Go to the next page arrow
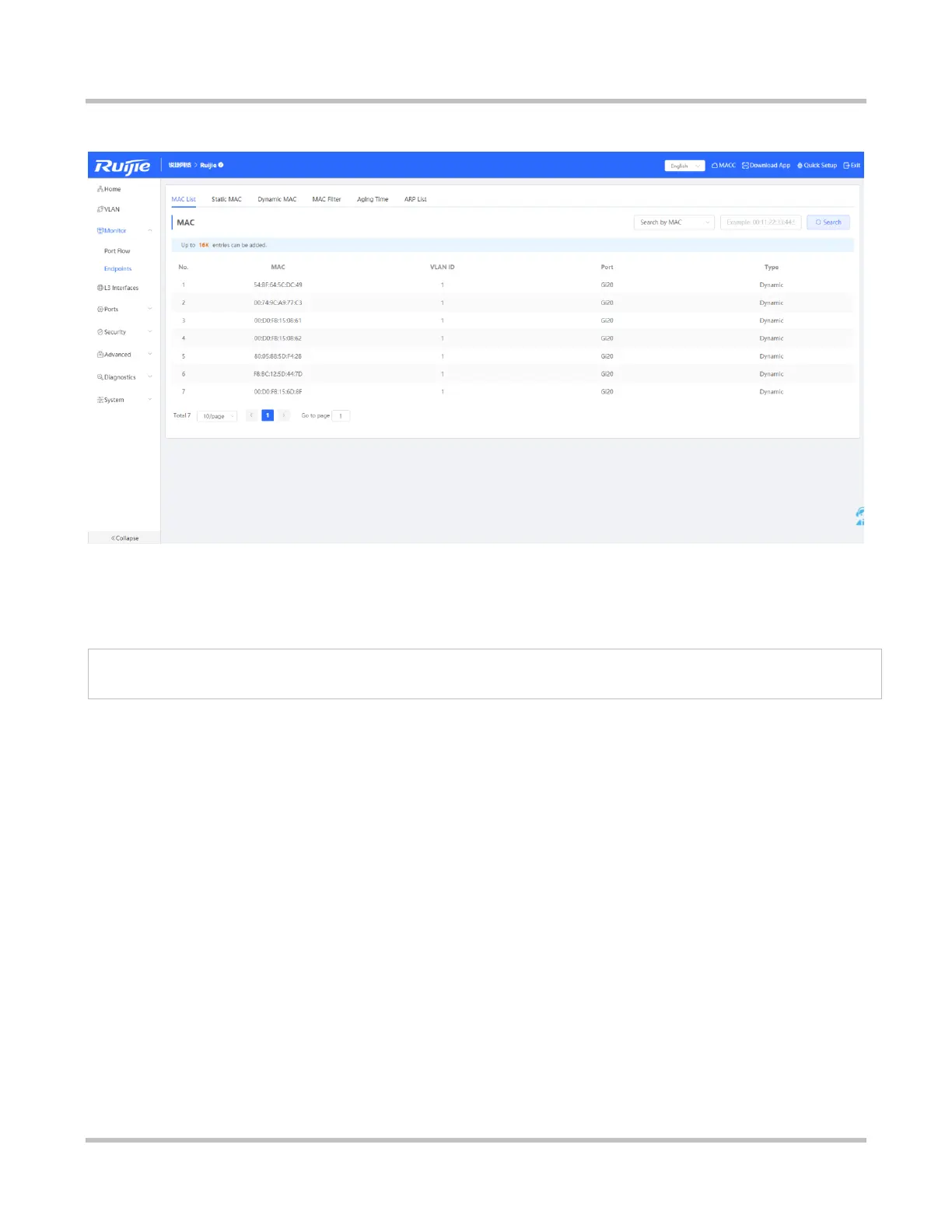Image resolution: width=952 pixels, height=1232 pixels. pyautogui.click(x=285, y=415)
